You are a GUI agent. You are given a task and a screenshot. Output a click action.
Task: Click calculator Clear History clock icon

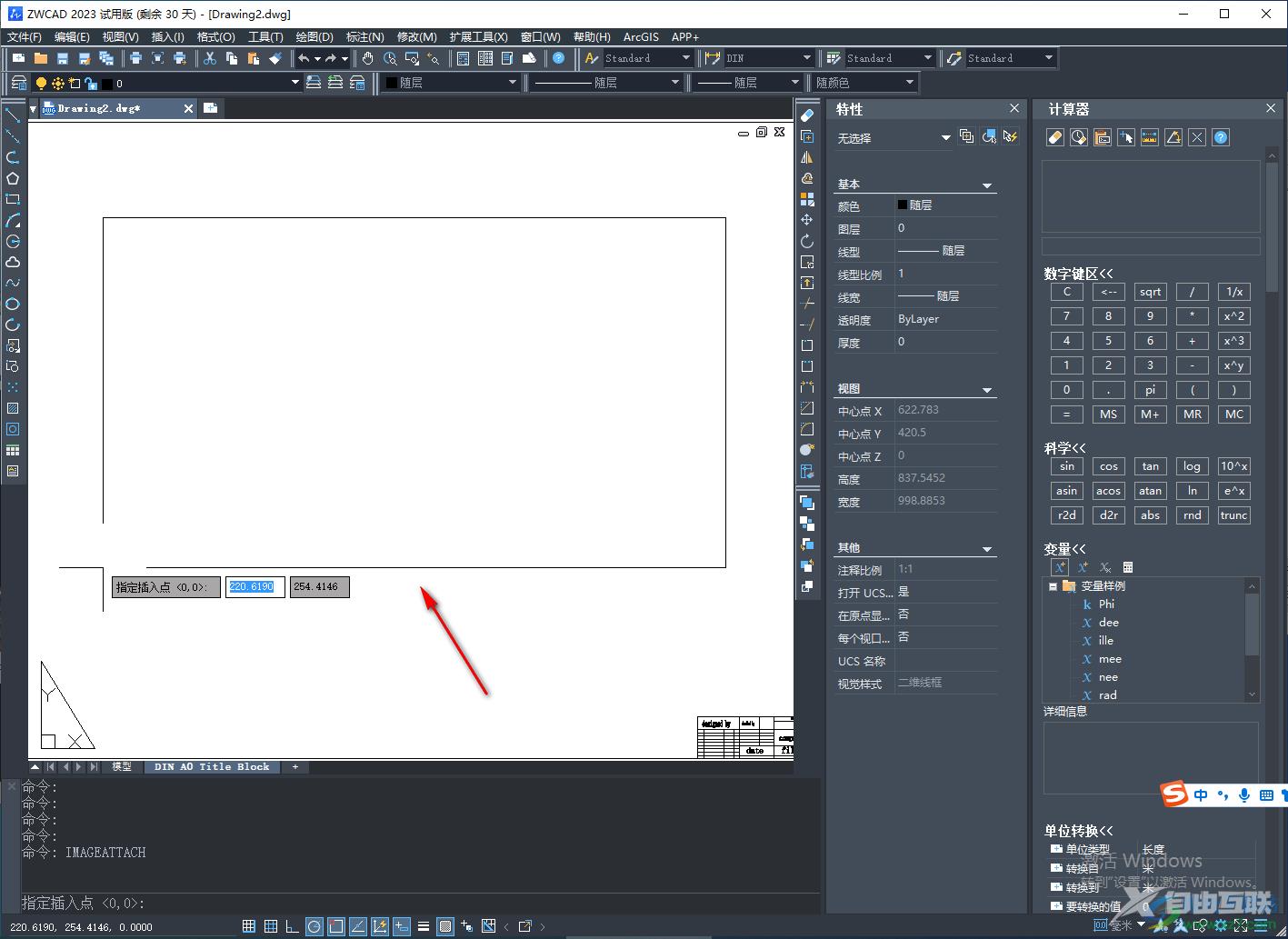click(1079, 137)
